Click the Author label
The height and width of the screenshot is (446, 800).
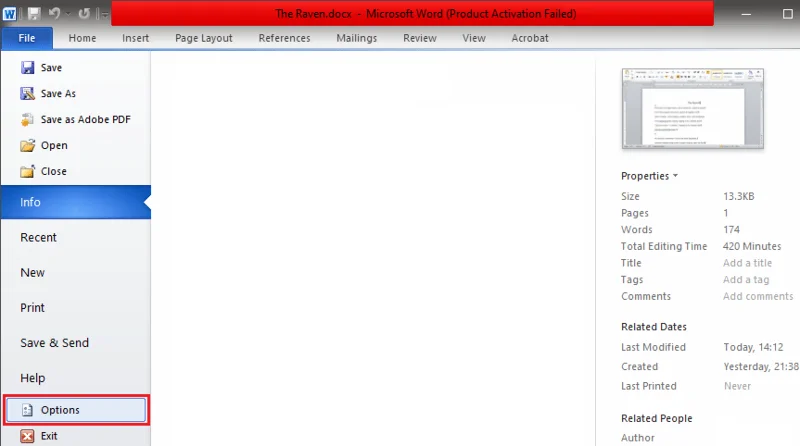[638, 438]
